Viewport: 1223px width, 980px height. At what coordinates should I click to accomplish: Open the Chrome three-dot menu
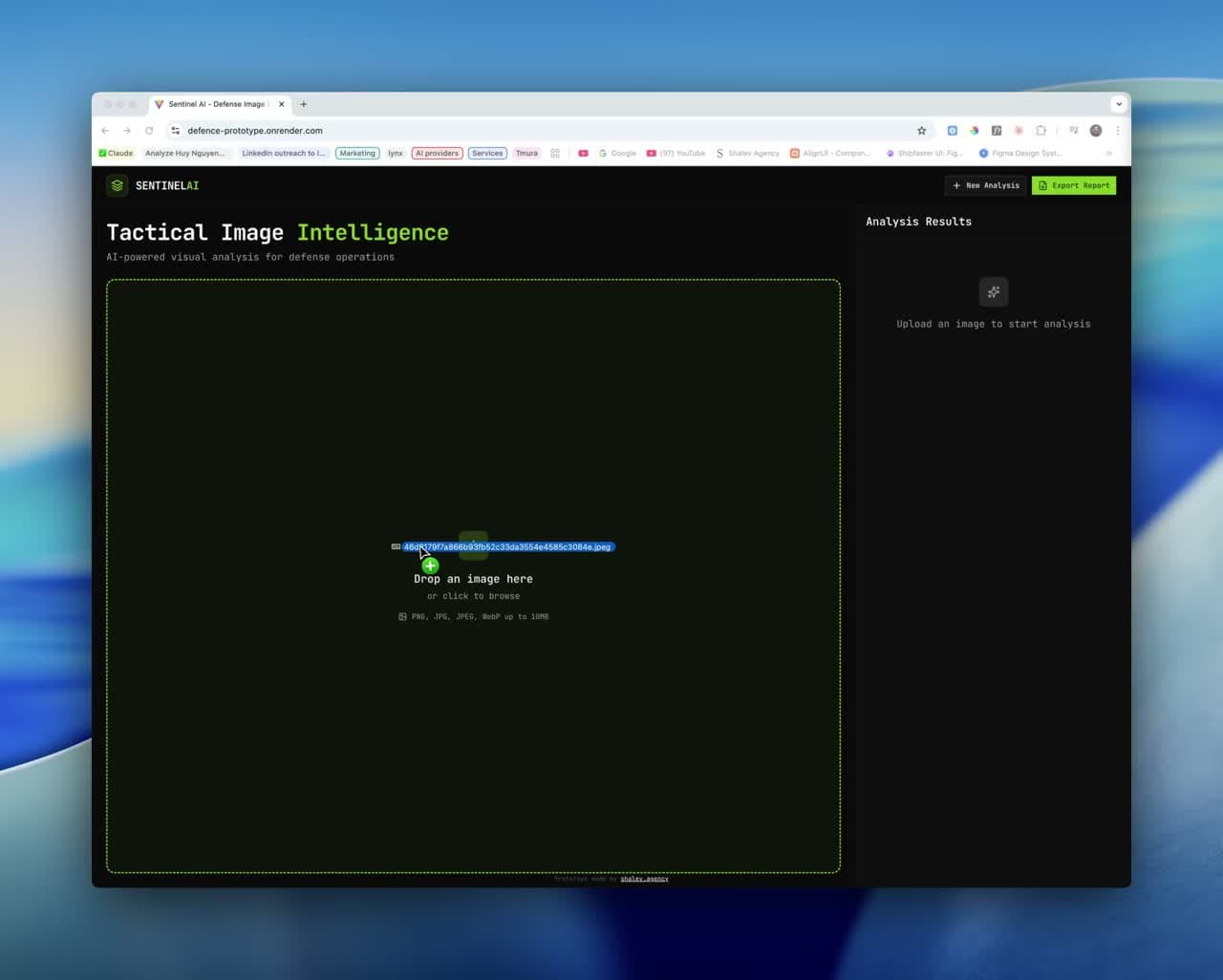click(1118, 131)
